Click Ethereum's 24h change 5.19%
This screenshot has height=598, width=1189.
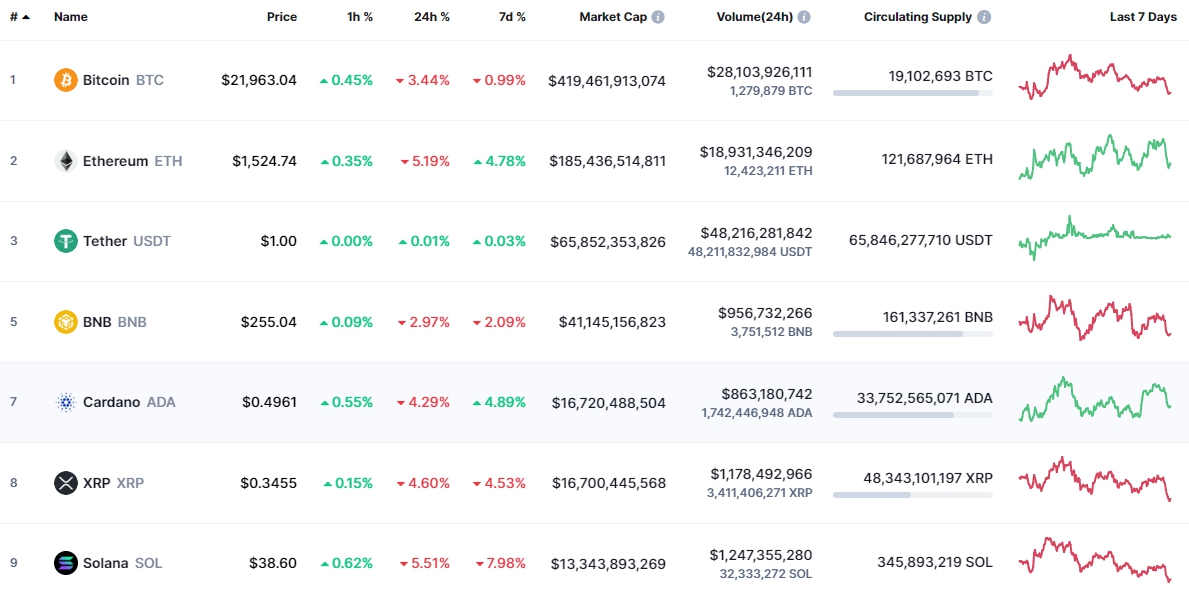(x=424, y=161)
